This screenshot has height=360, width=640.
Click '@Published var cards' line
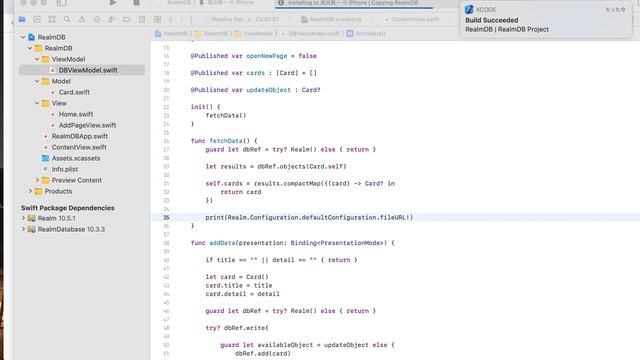coord(253,73)
